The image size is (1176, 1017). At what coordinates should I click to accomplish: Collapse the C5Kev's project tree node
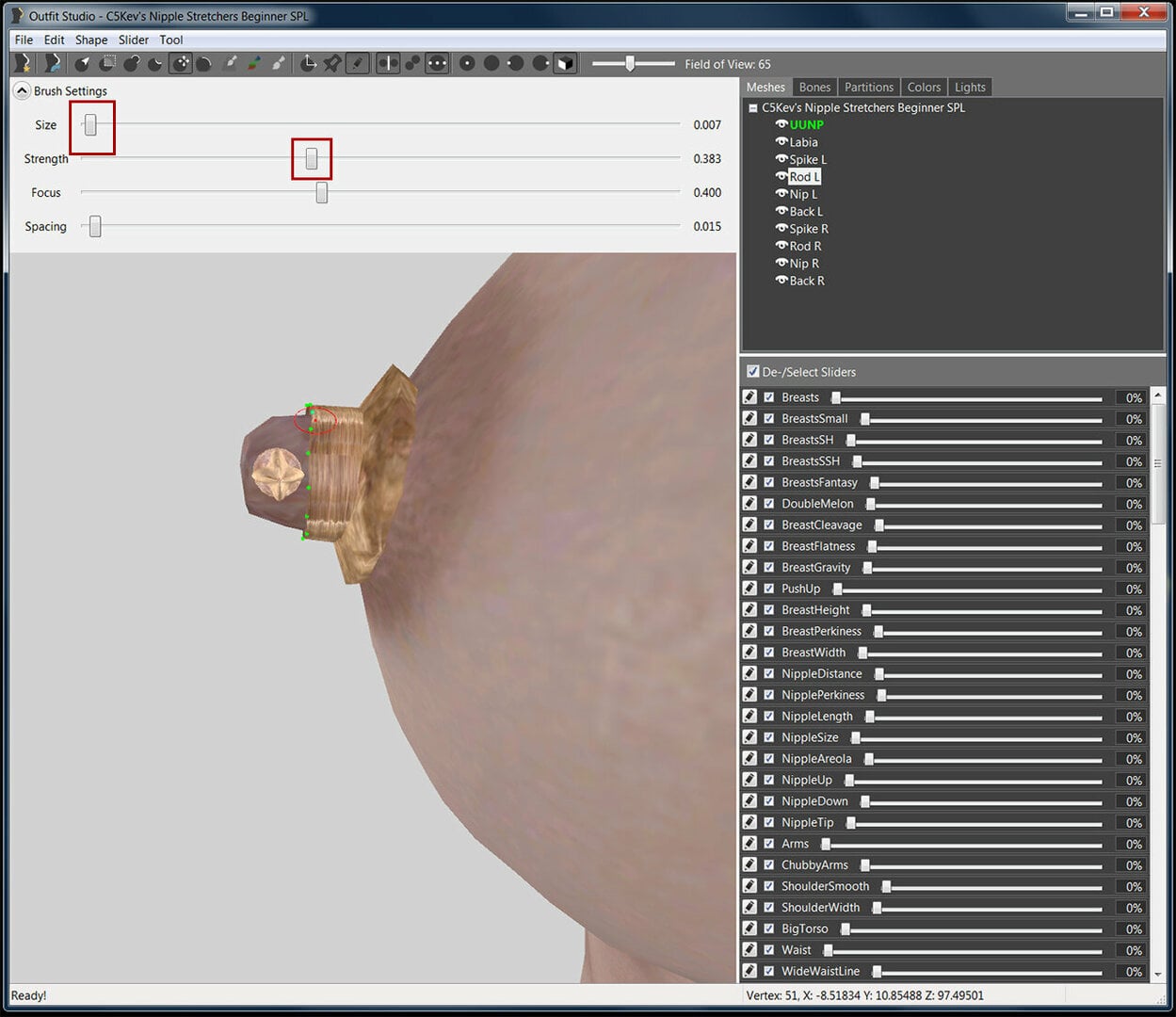pyautogui.click(x=753, y=108)
